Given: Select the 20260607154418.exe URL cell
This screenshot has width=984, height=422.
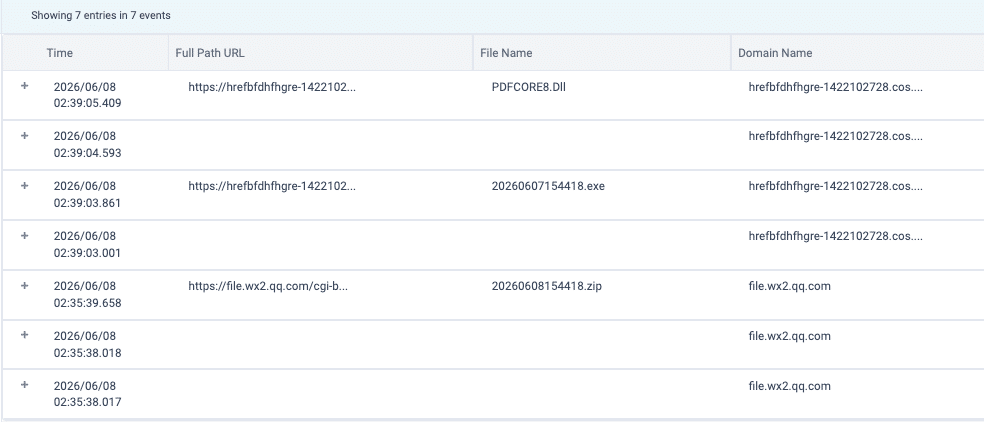Looking at the screenshot, I should coord(272,186).
